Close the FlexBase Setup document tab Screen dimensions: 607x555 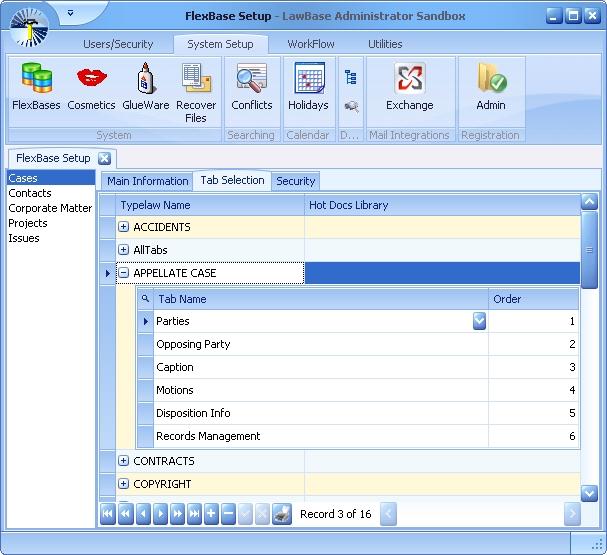pyautogui.click(x=104, y=158)
